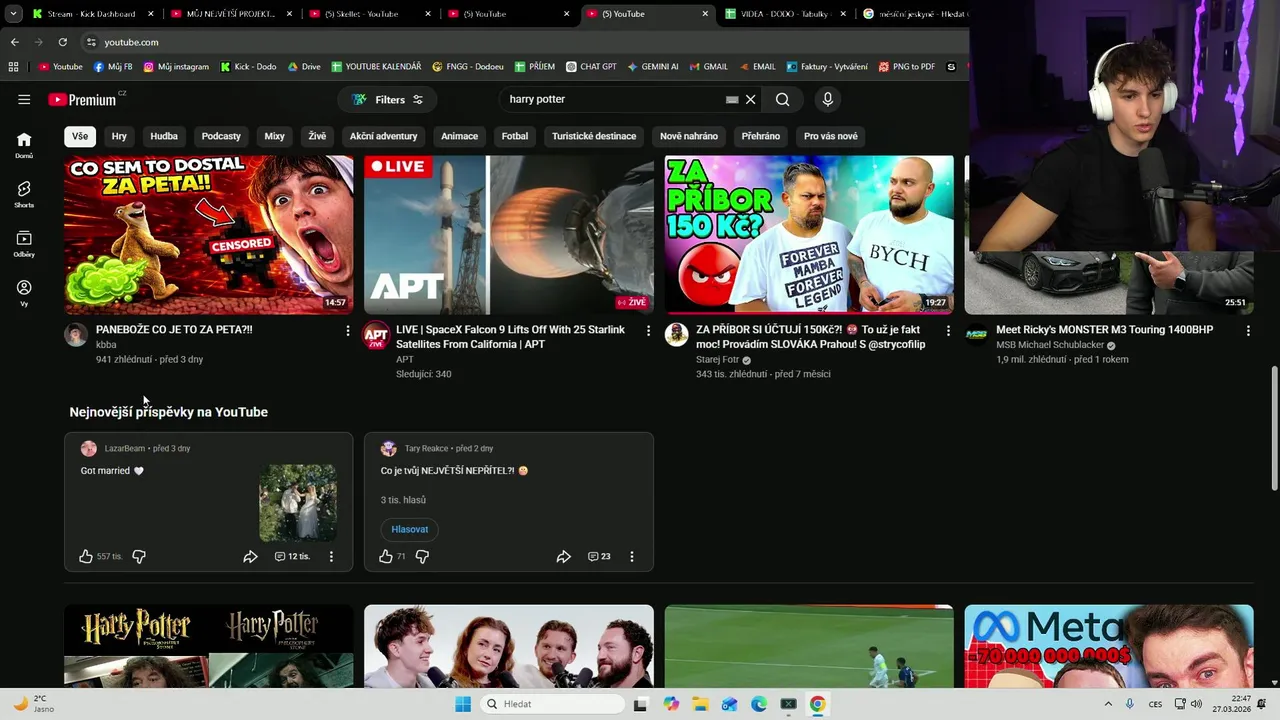The image size is (1280, 720).
Task: Open Filters panel for search results
Action: 388,99
